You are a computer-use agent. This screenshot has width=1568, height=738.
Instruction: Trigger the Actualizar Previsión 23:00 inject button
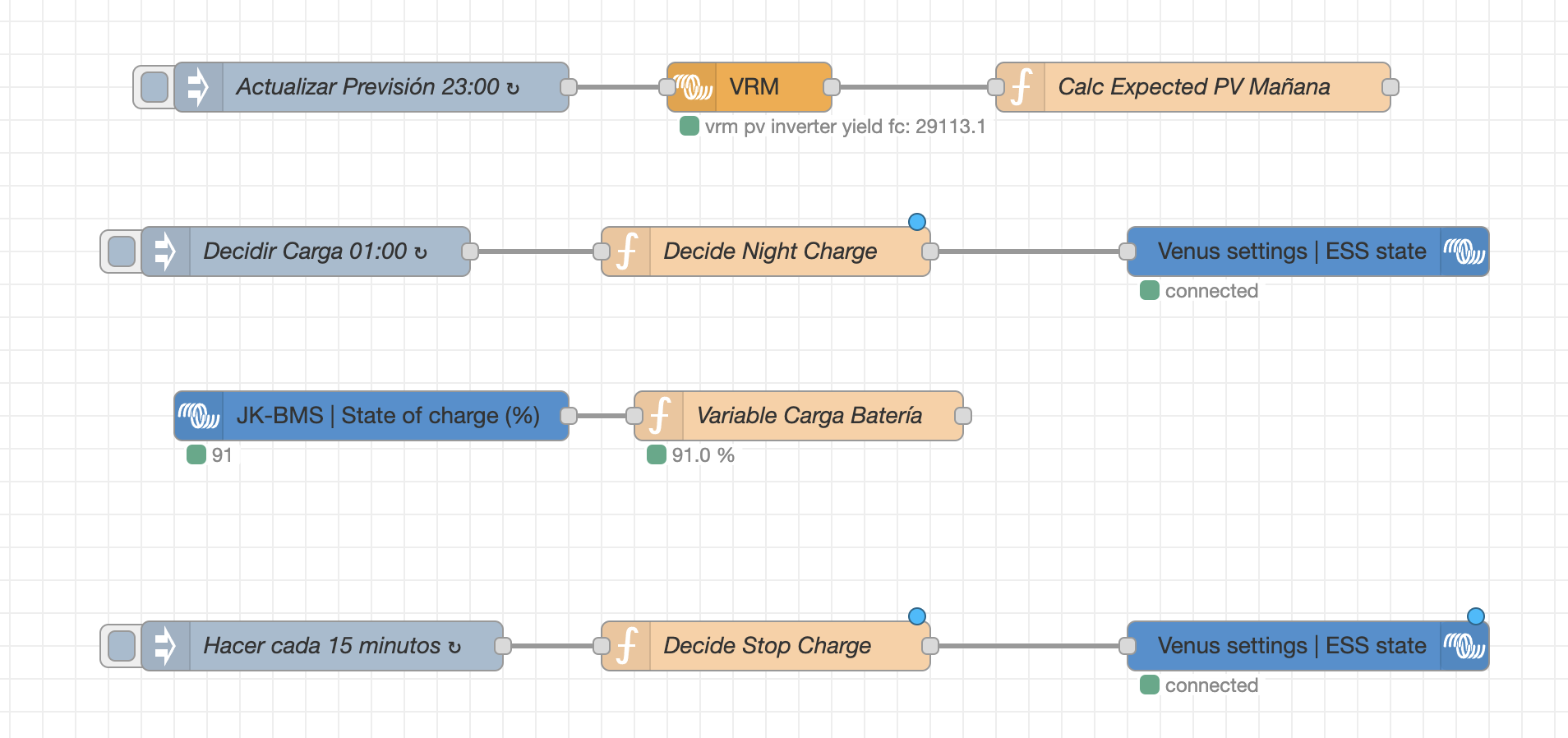pyautogui.click(x=154, y=87)
